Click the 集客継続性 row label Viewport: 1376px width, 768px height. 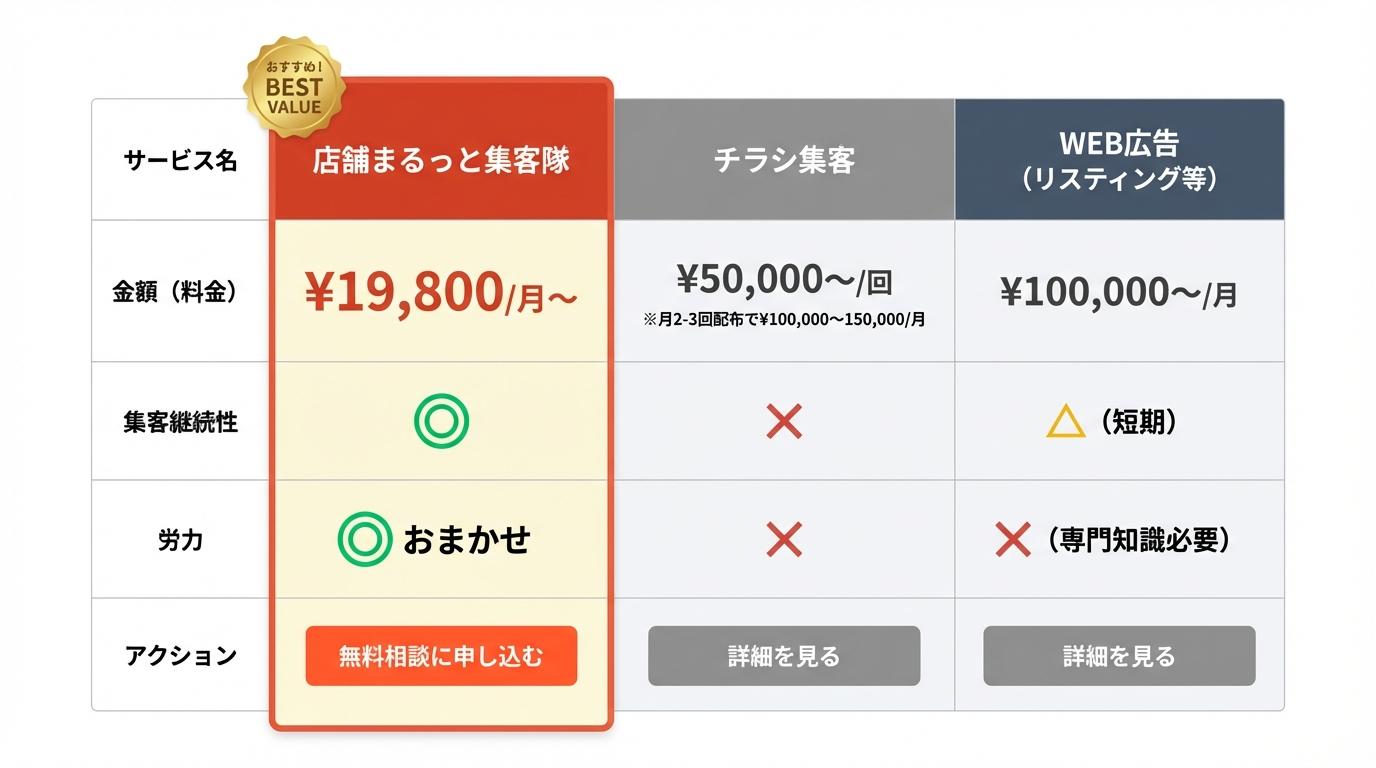(x=181, y=422)
